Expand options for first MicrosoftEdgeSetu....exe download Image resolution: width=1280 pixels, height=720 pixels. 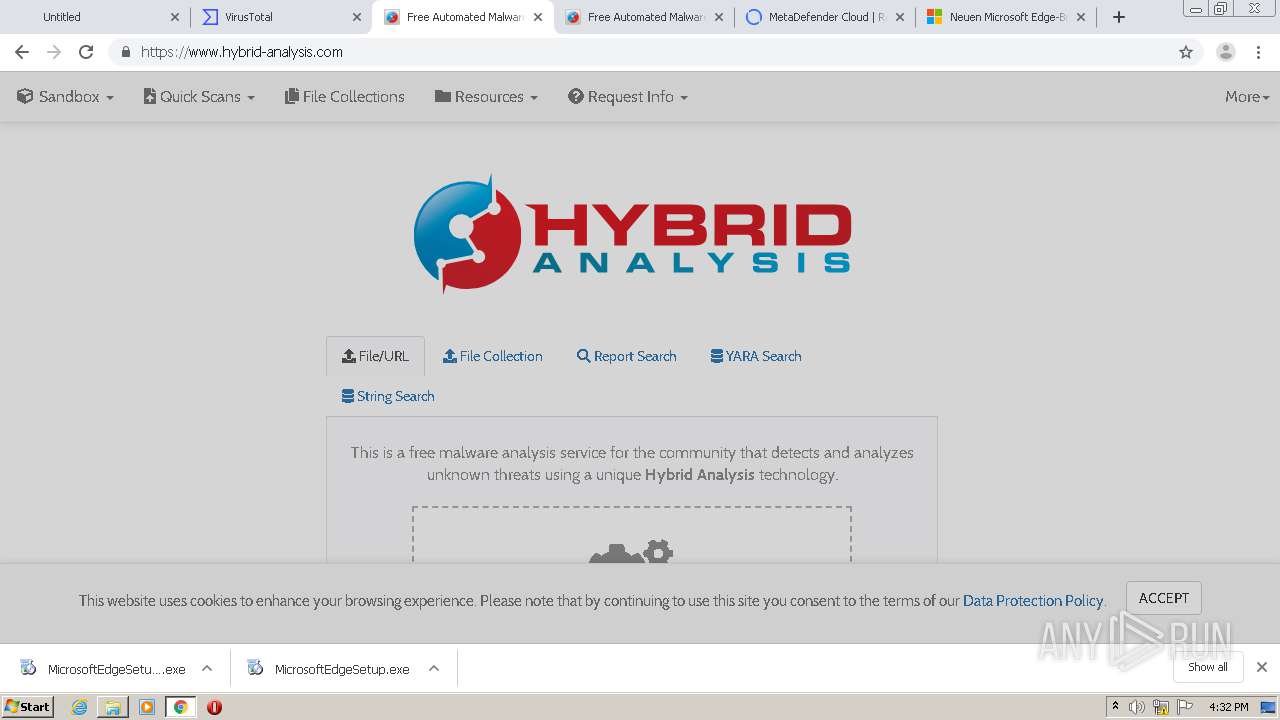click(x=207, y=669)
